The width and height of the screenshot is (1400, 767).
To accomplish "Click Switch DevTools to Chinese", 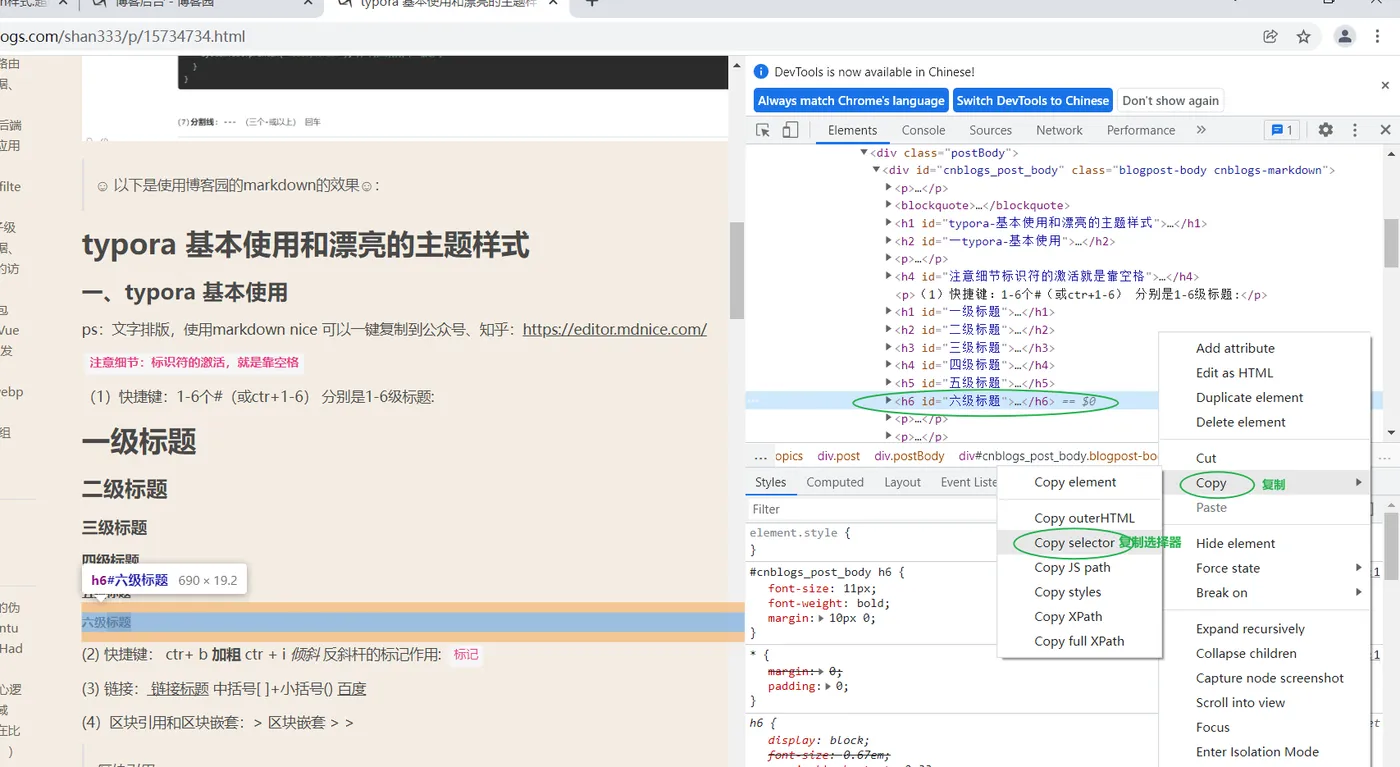I will pos(1032,101).
